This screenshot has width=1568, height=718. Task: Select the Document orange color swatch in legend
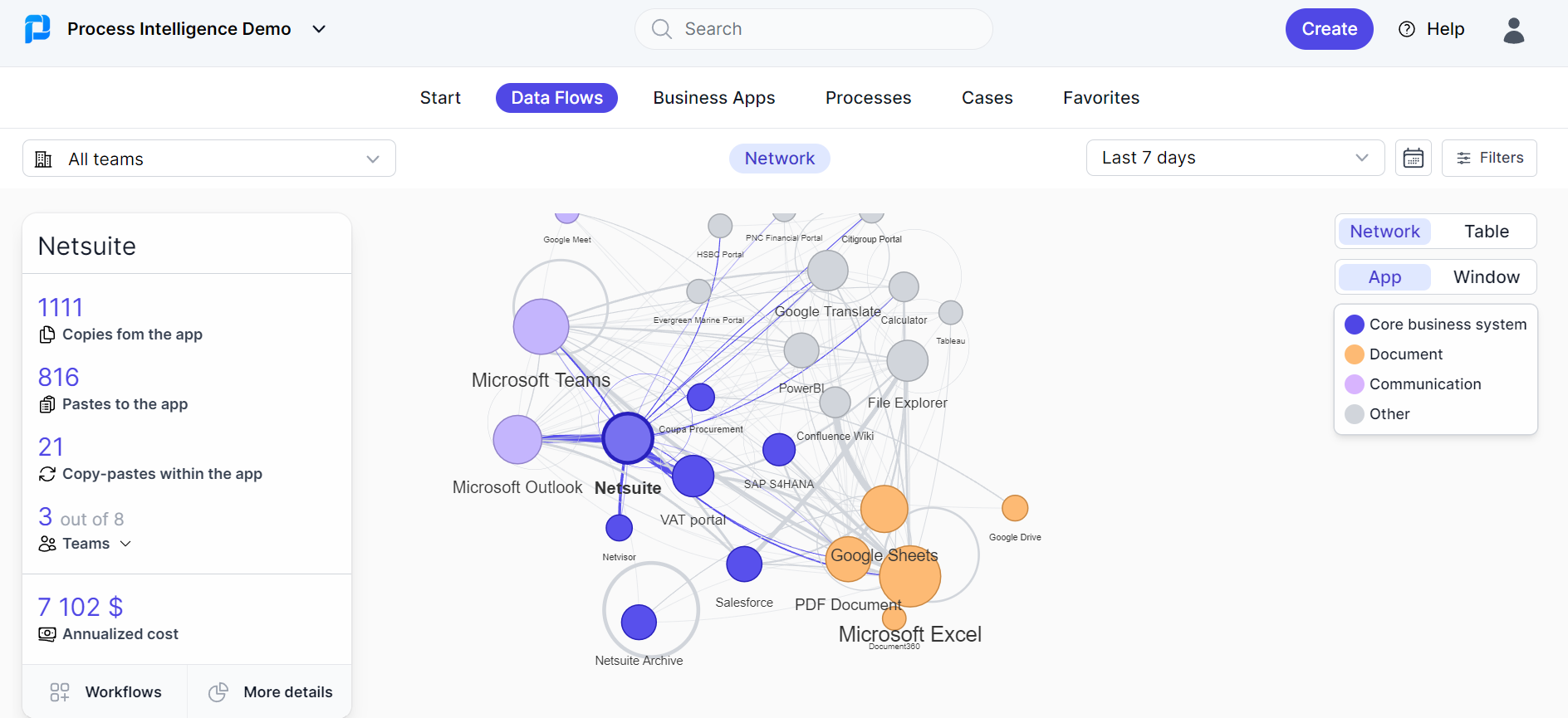tap(1355, 354)
